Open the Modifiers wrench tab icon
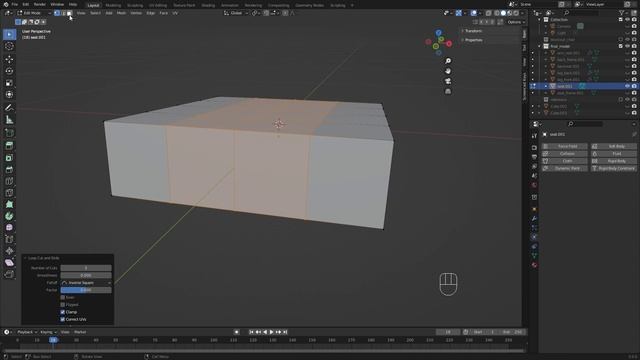The image size is (640, 360). (534, 218)
